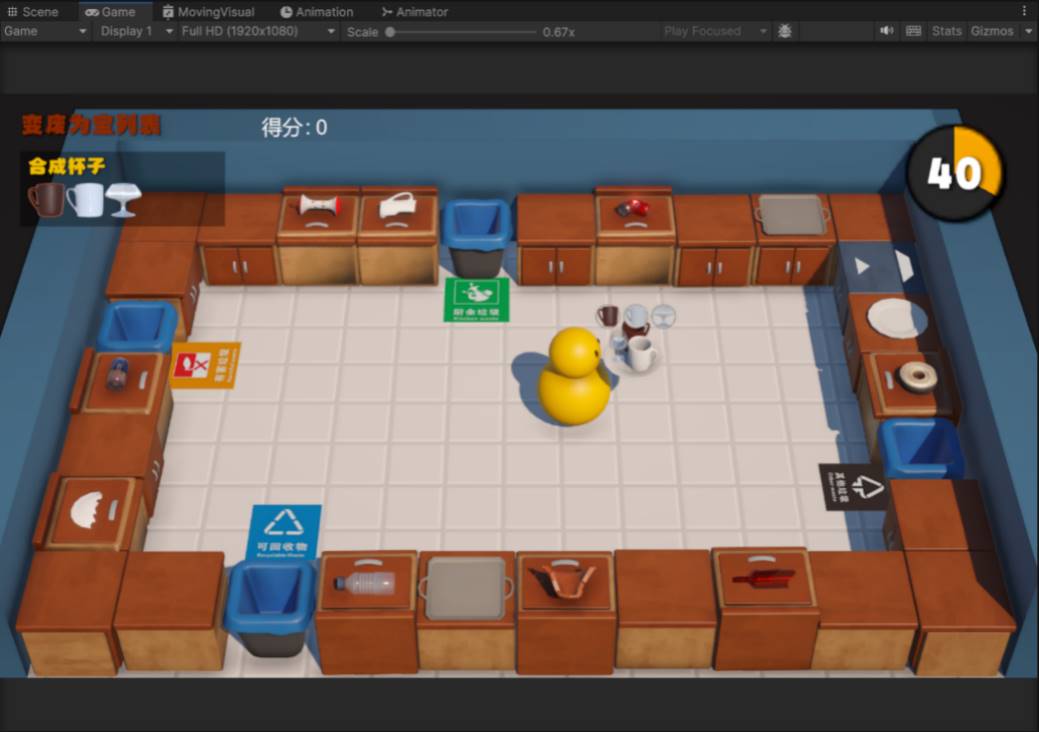Toggle the Stats overlay
This screenshot has width=1039, height=732.
pyautogui.click(x=946, y=31)
